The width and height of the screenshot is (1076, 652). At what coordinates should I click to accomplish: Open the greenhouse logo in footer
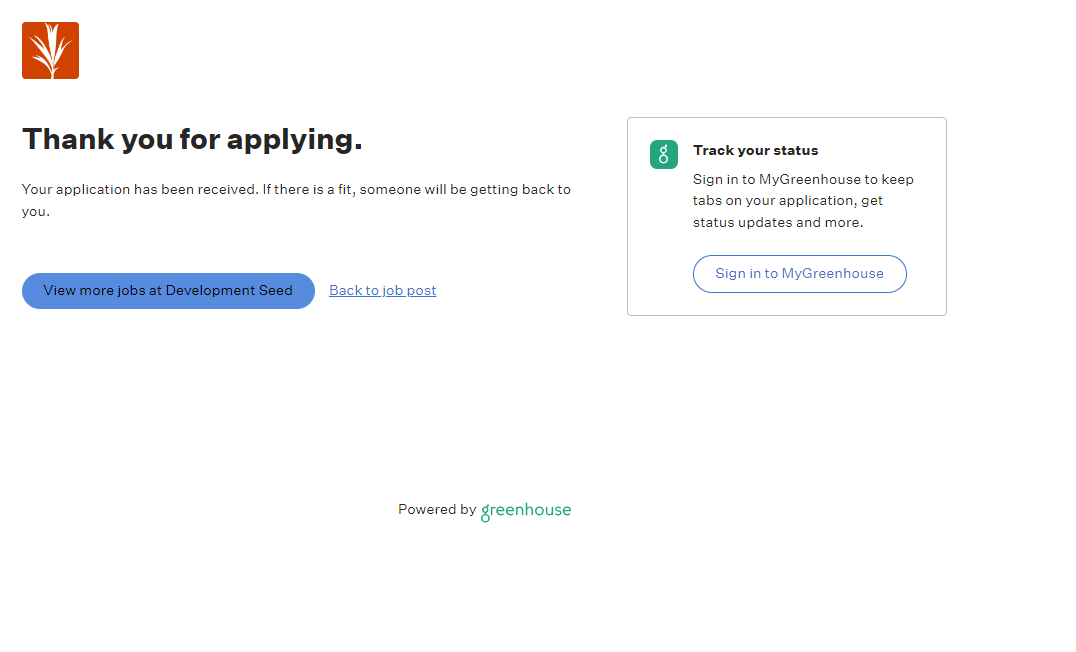coord(526,510)
